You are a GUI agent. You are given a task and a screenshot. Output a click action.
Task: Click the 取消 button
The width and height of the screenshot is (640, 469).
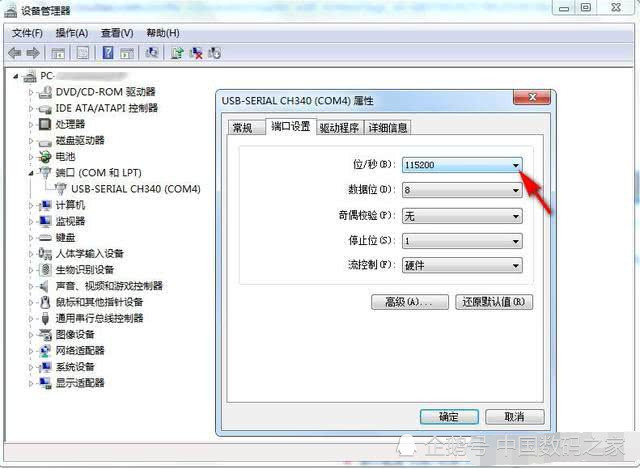tap(514, 417)
